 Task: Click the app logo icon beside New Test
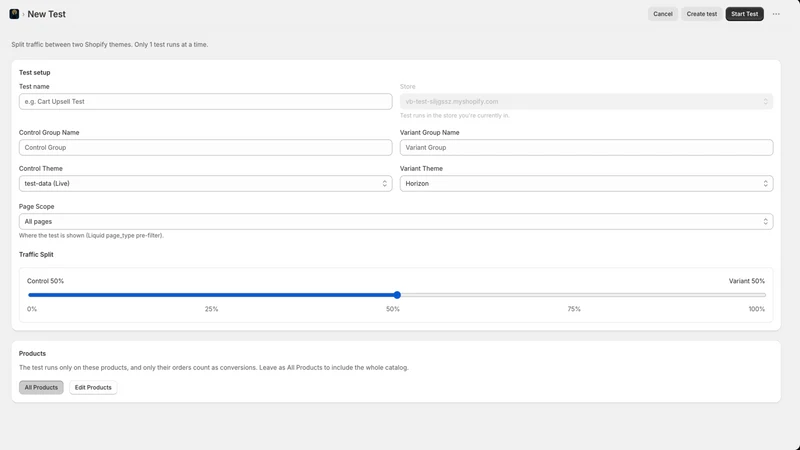click(14, 14)
